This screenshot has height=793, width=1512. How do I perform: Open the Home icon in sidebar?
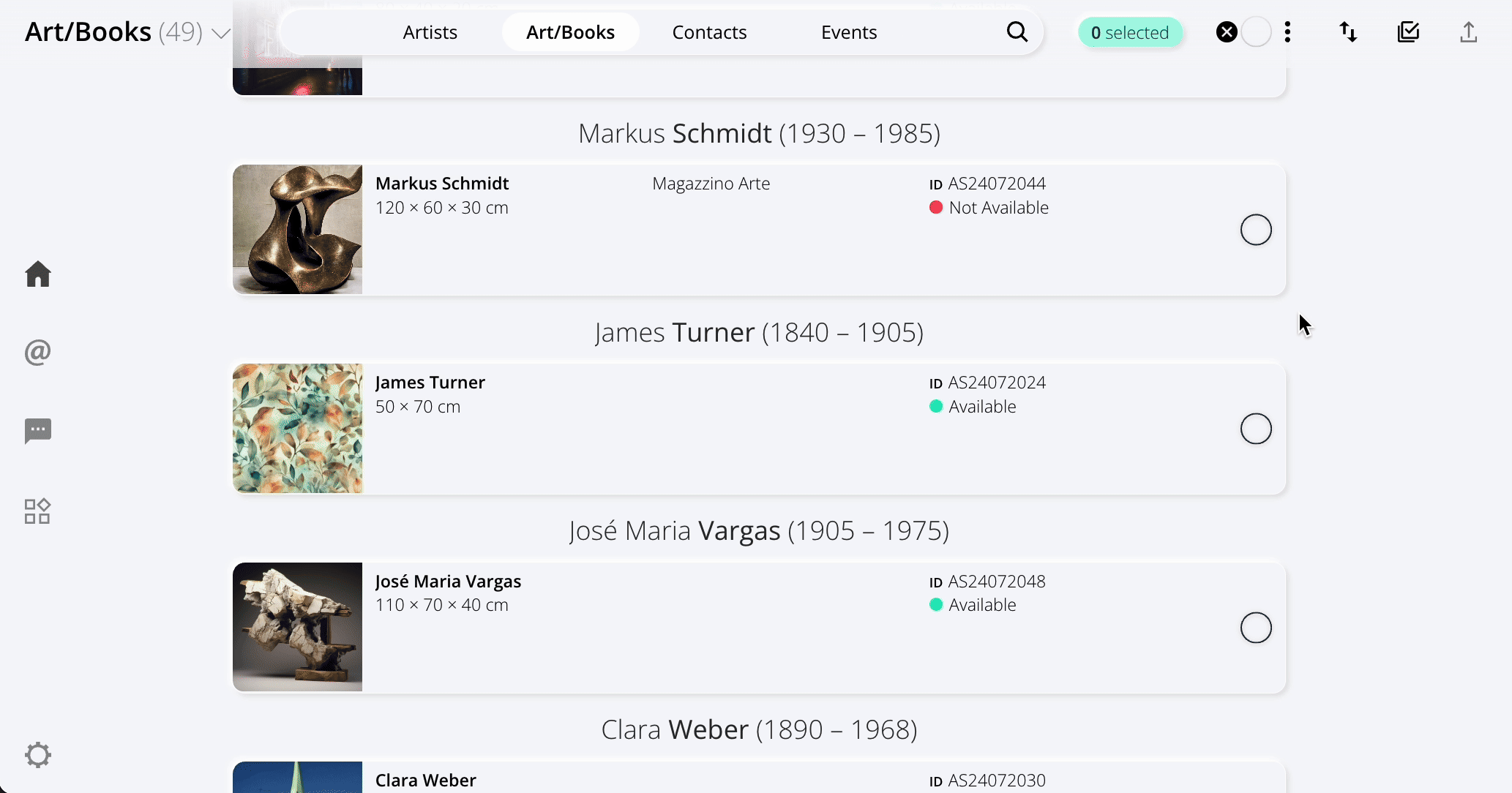(x=38, y=274)
